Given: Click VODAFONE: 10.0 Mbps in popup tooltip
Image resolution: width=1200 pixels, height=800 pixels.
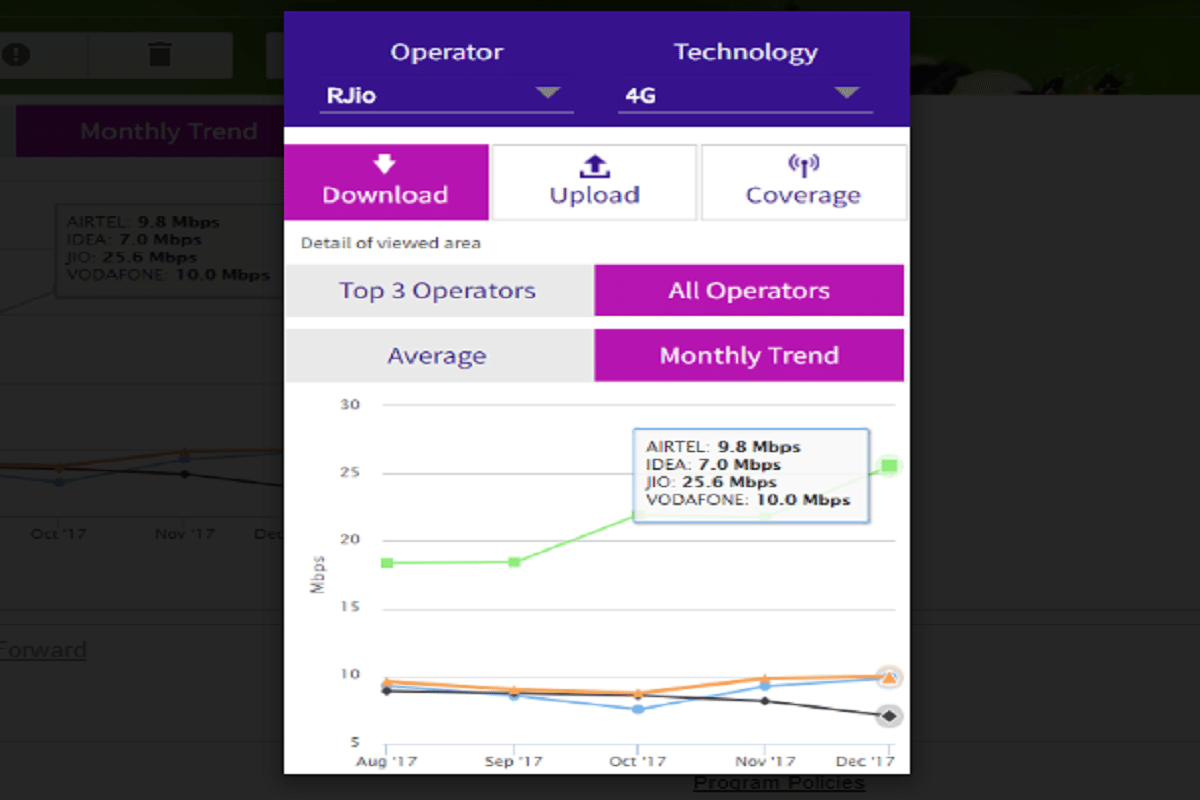Looking at the screenshot, I should [x=748, y=500].
